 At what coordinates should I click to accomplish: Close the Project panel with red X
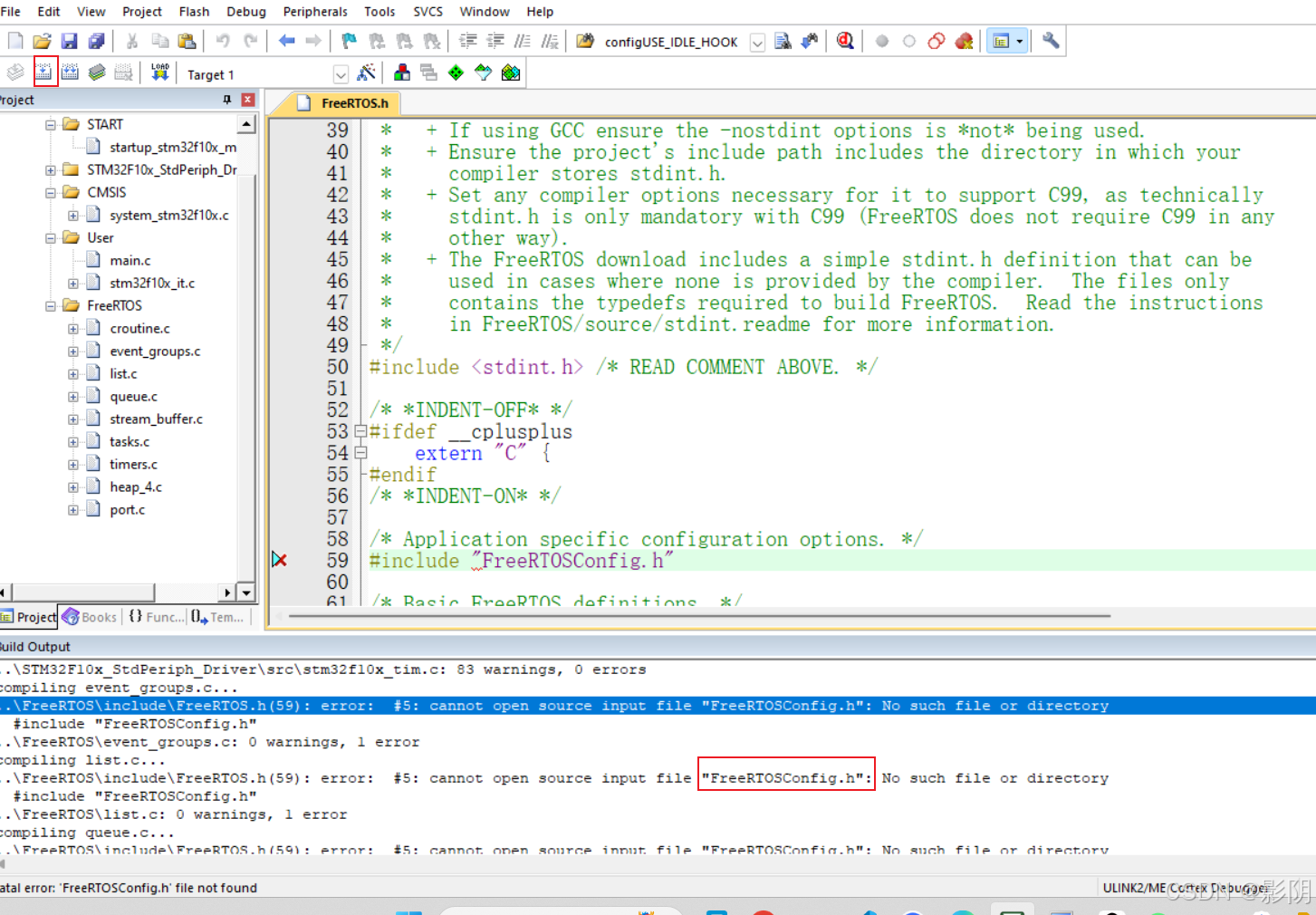click(x=248, y=100)
